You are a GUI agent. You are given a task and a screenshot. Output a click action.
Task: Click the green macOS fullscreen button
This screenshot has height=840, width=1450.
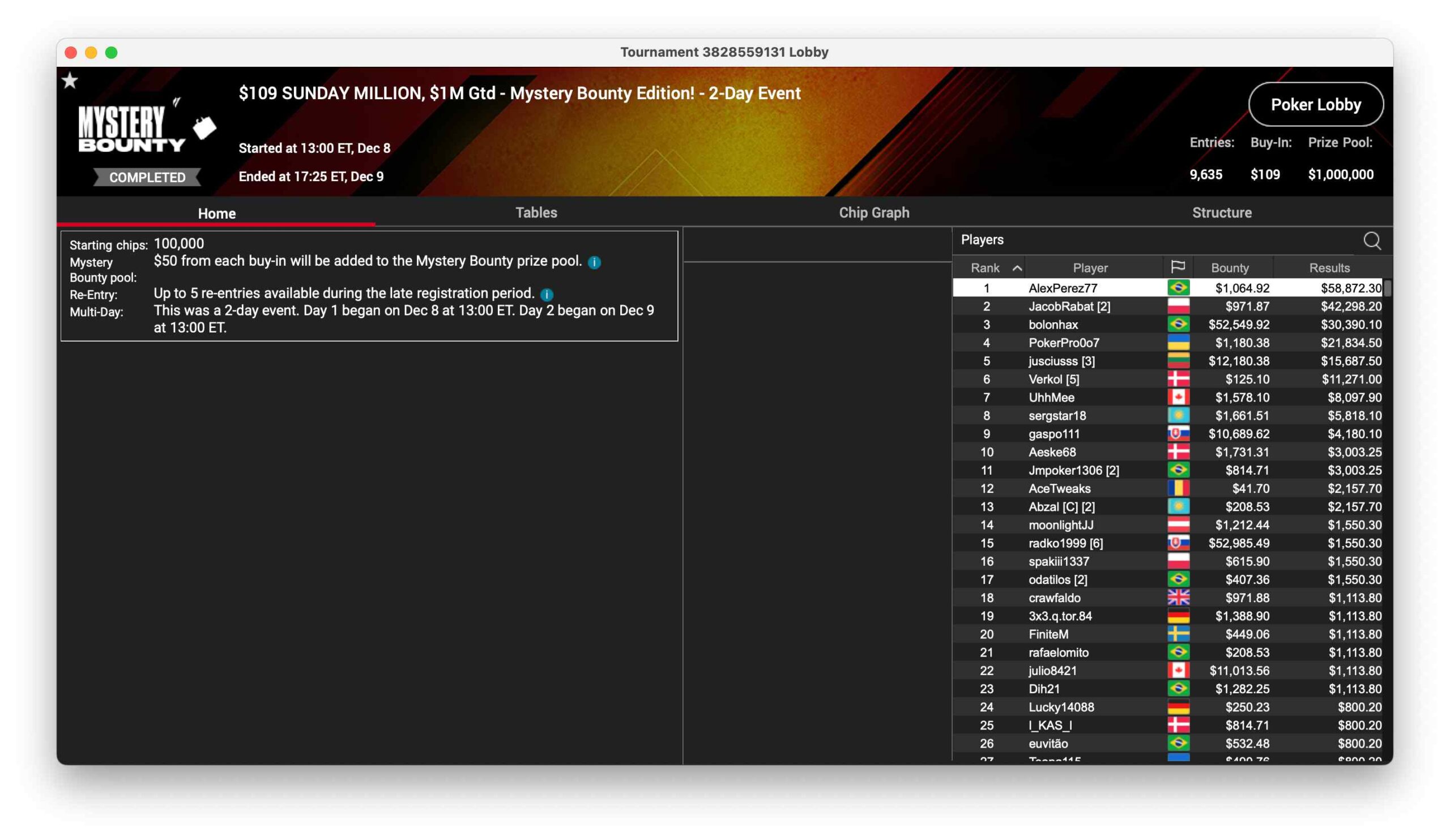tap(112, 53)
